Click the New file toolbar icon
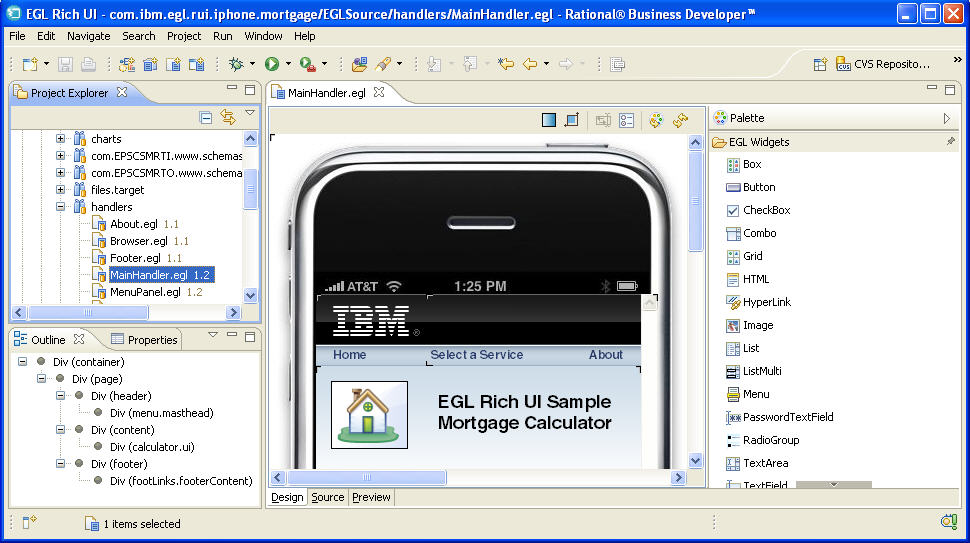Image resolution: width=970 pixels, height=543 pixels. click(x=30, y=64)
